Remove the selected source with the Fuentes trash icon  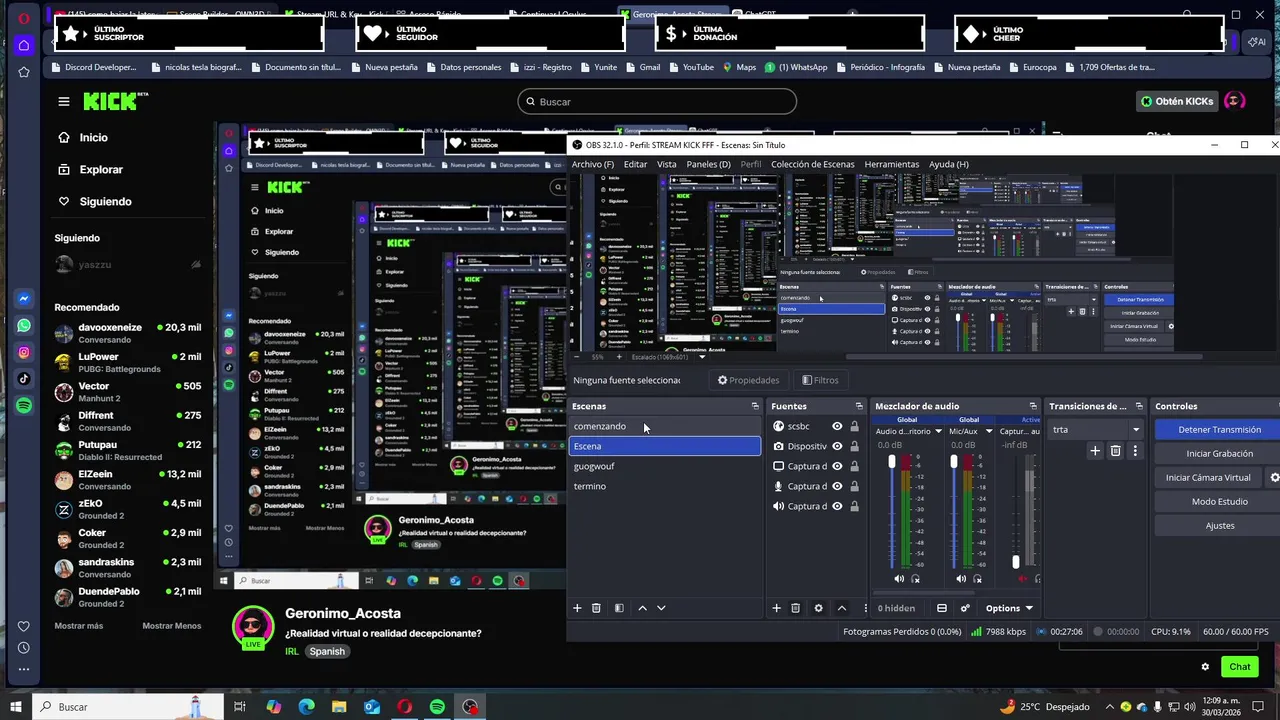[796, 608]
